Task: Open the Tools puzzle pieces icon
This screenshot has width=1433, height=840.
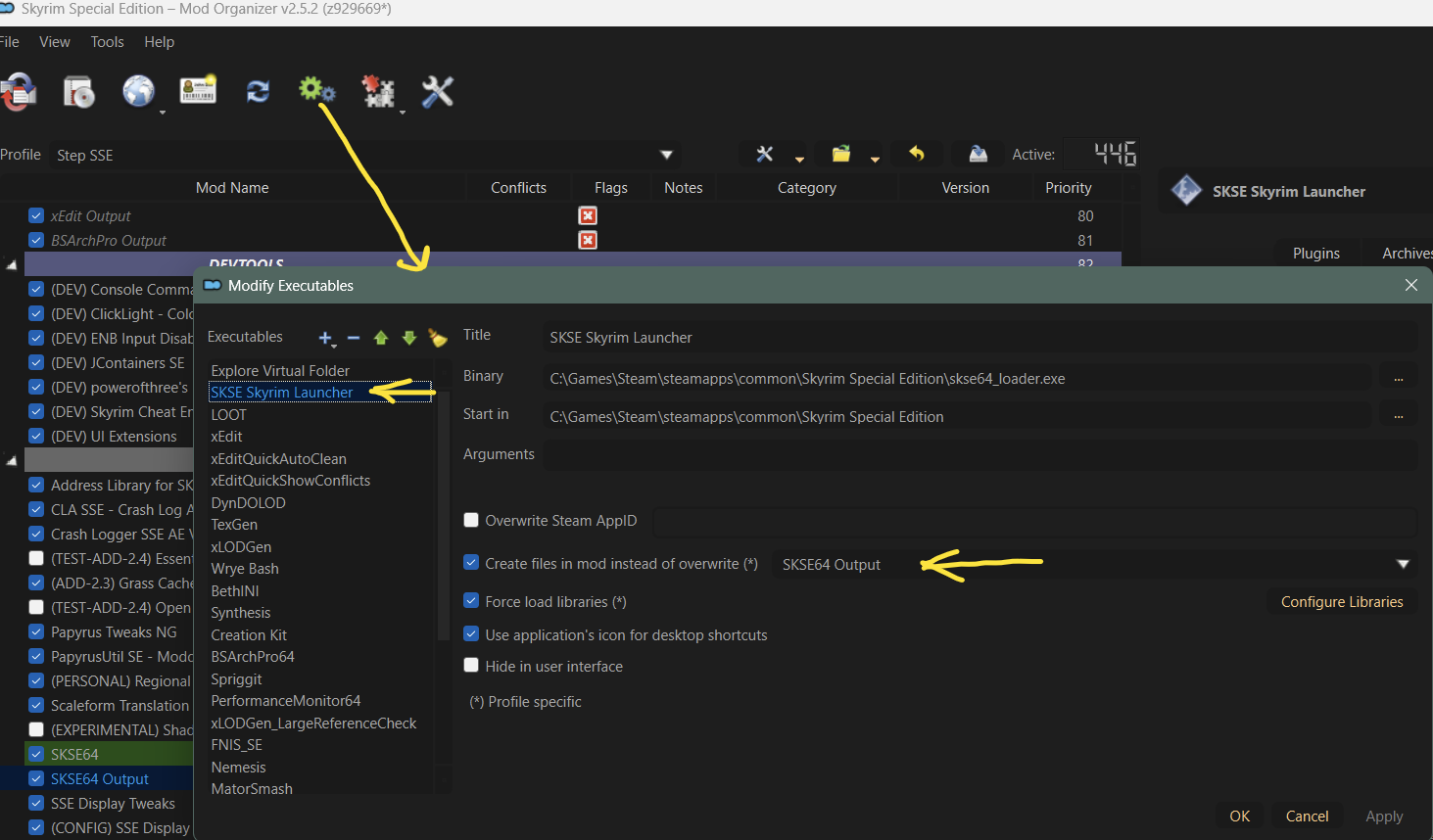Action: tap(378, 91)
